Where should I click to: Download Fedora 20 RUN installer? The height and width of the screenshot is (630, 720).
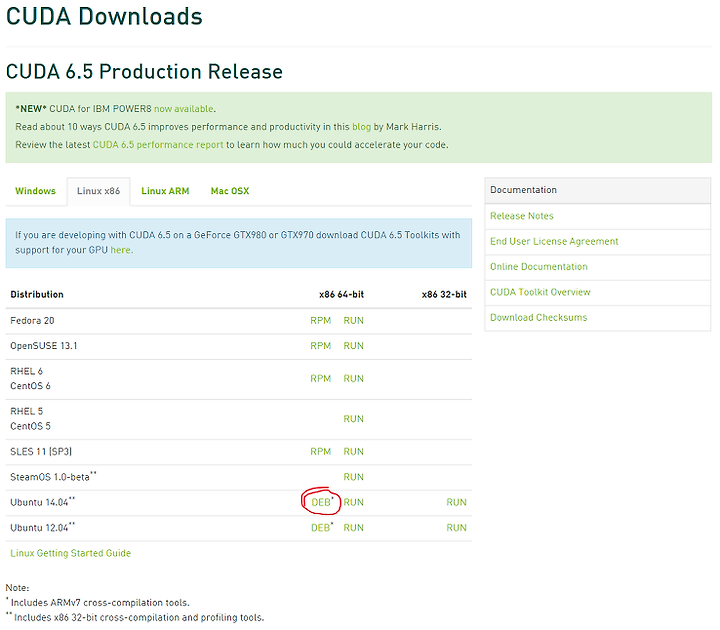pos(354,321)
